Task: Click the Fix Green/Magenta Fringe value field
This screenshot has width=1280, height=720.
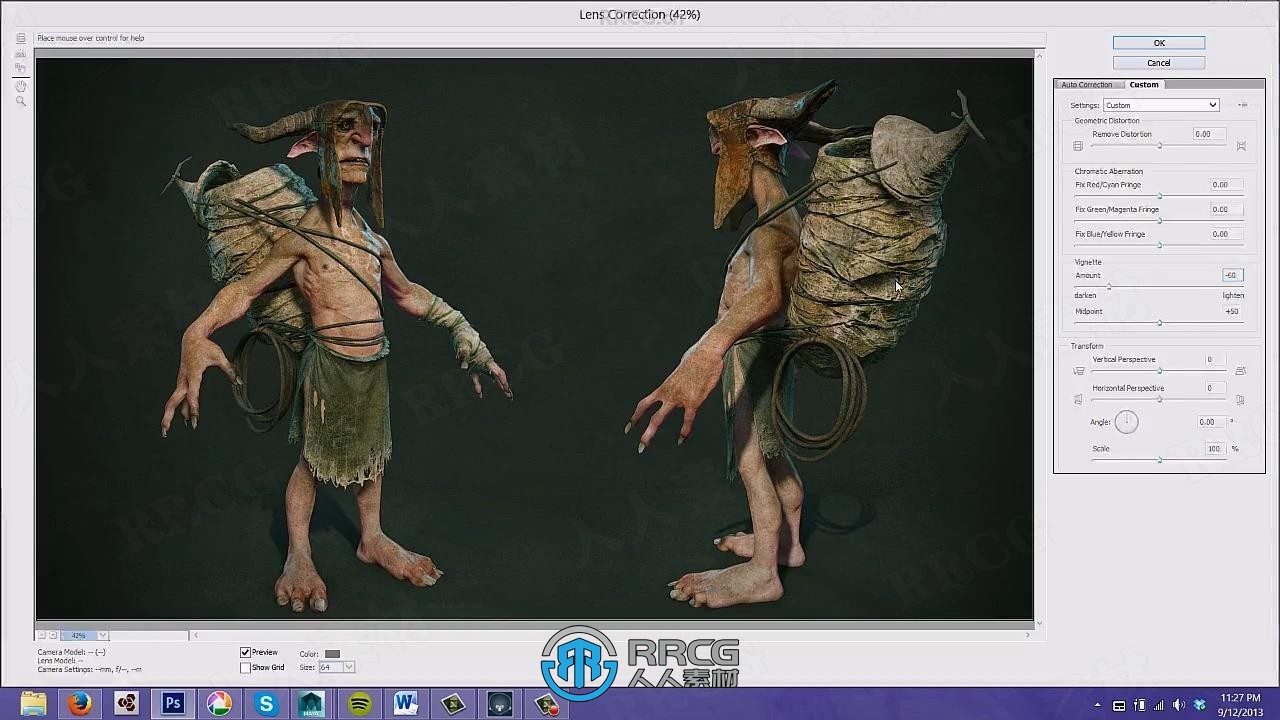Action: [1227, 210]
